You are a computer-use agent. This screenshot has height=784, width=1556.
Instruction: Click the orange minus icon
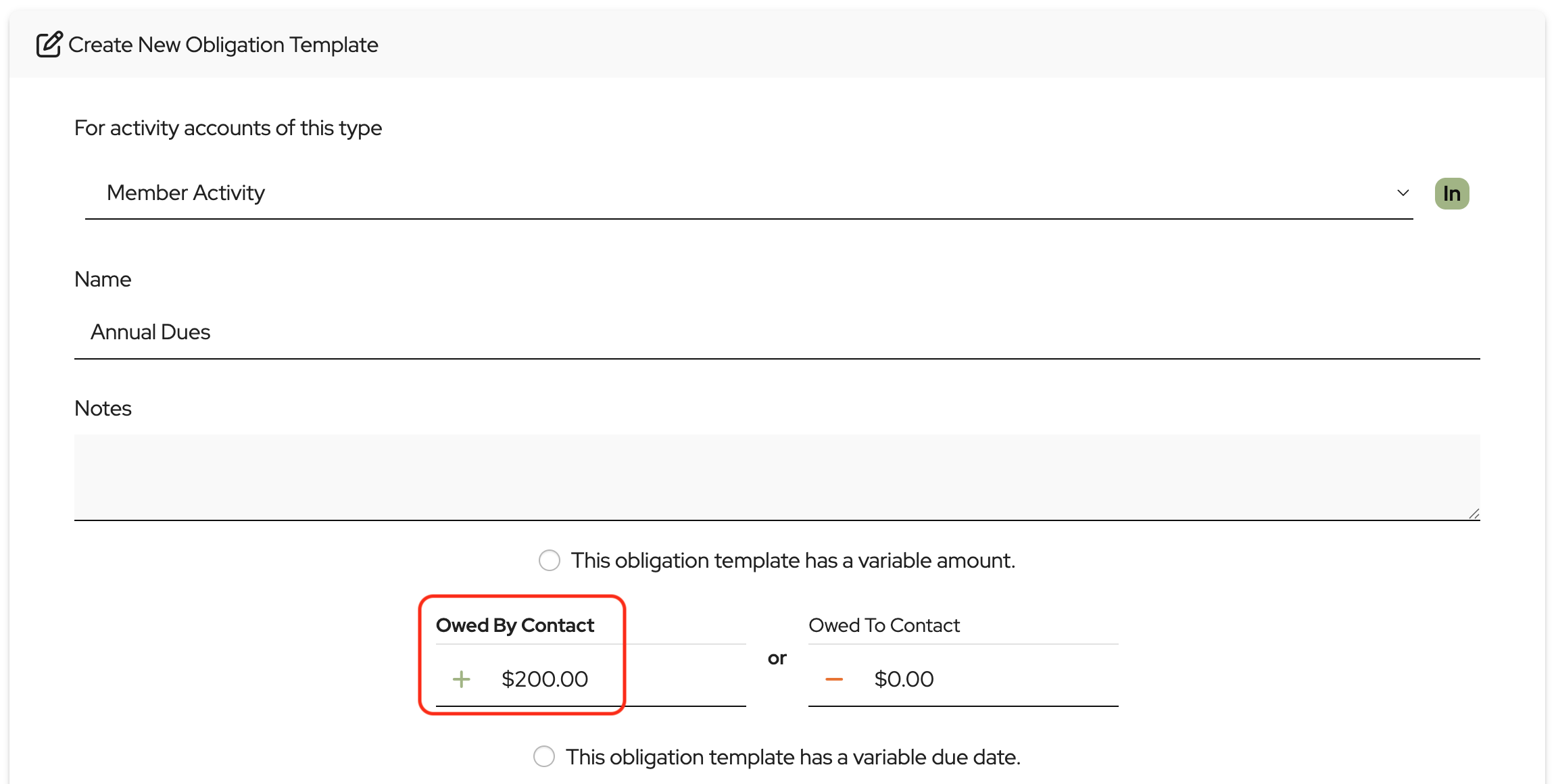[x=834, y=679]
